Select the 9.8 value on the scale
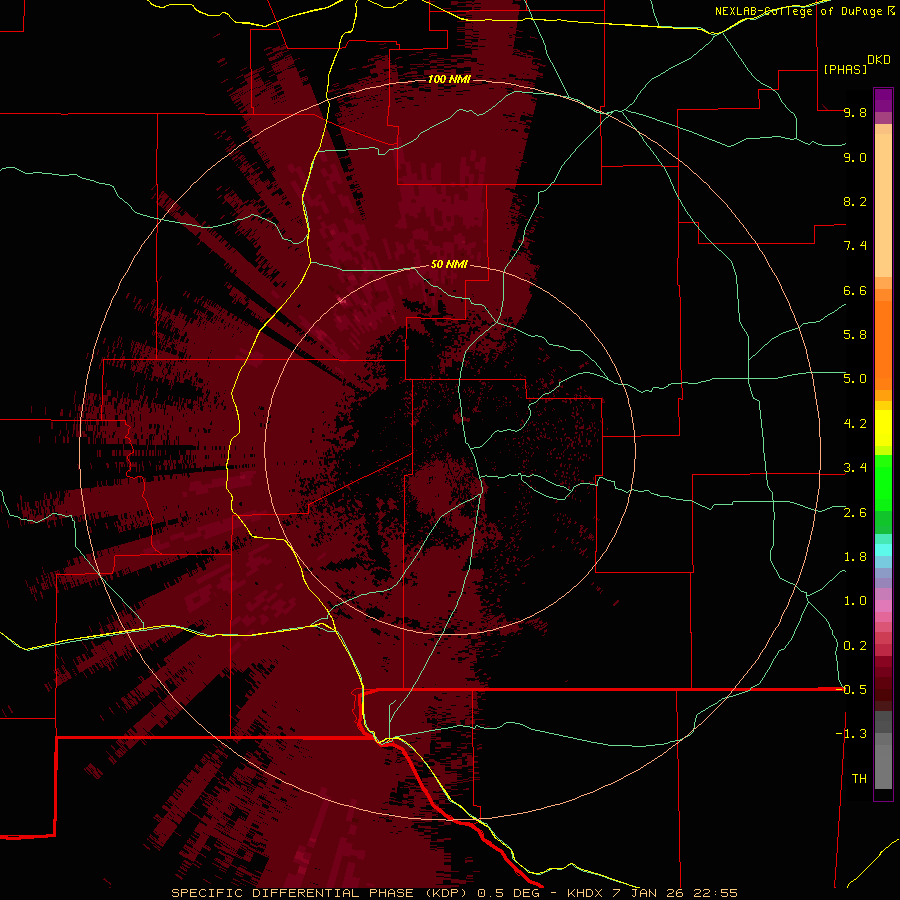Screen dimensions: 900x900 coord(855,112)
